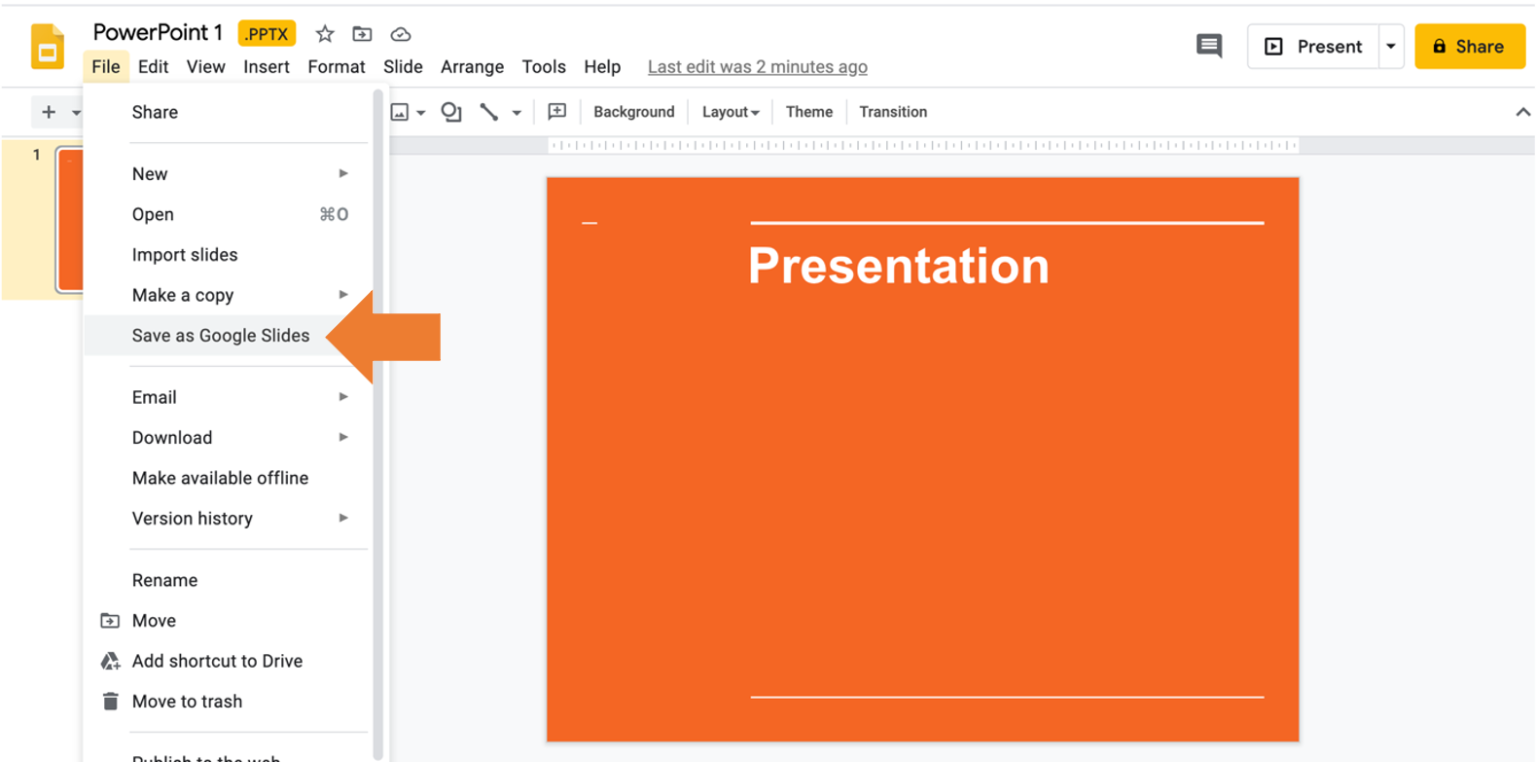Select the insert image tool
Image resolution: width=1536 pixels, height=762 pixels.
pos(399,111)
